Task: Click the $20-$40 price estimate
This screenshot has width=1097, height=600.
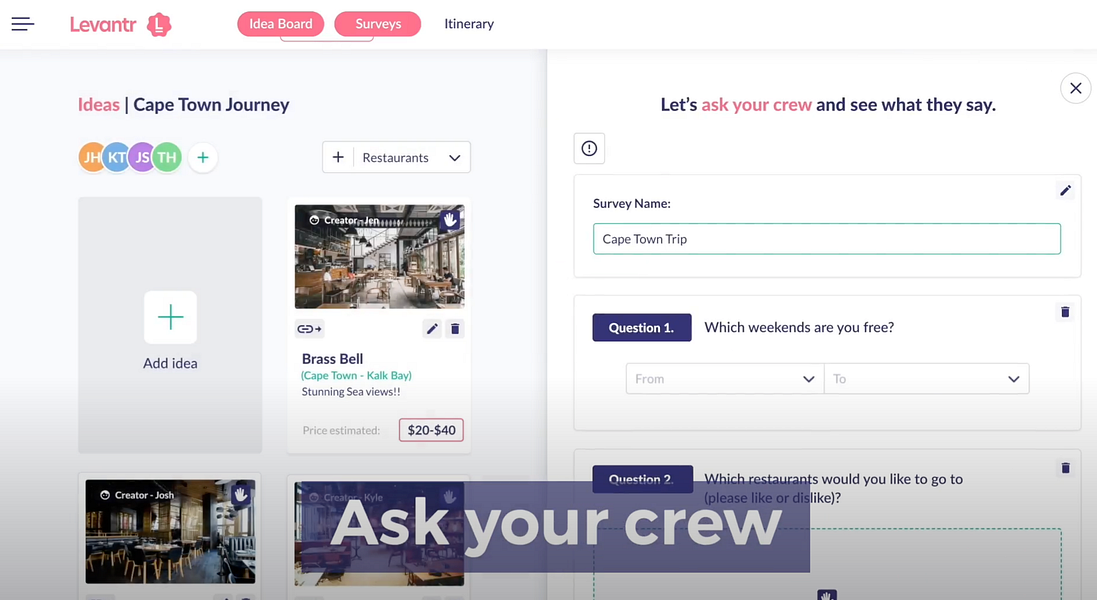Action: coord(431,430)
